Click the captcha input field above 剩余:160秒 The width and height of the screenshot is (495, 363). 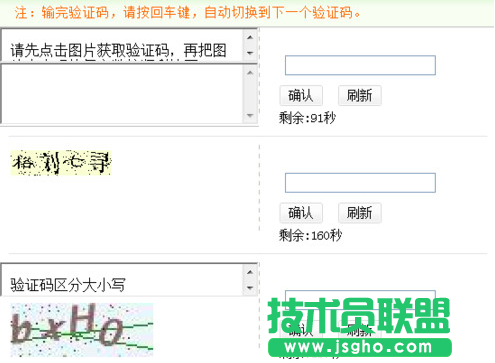tap(360, 183)
